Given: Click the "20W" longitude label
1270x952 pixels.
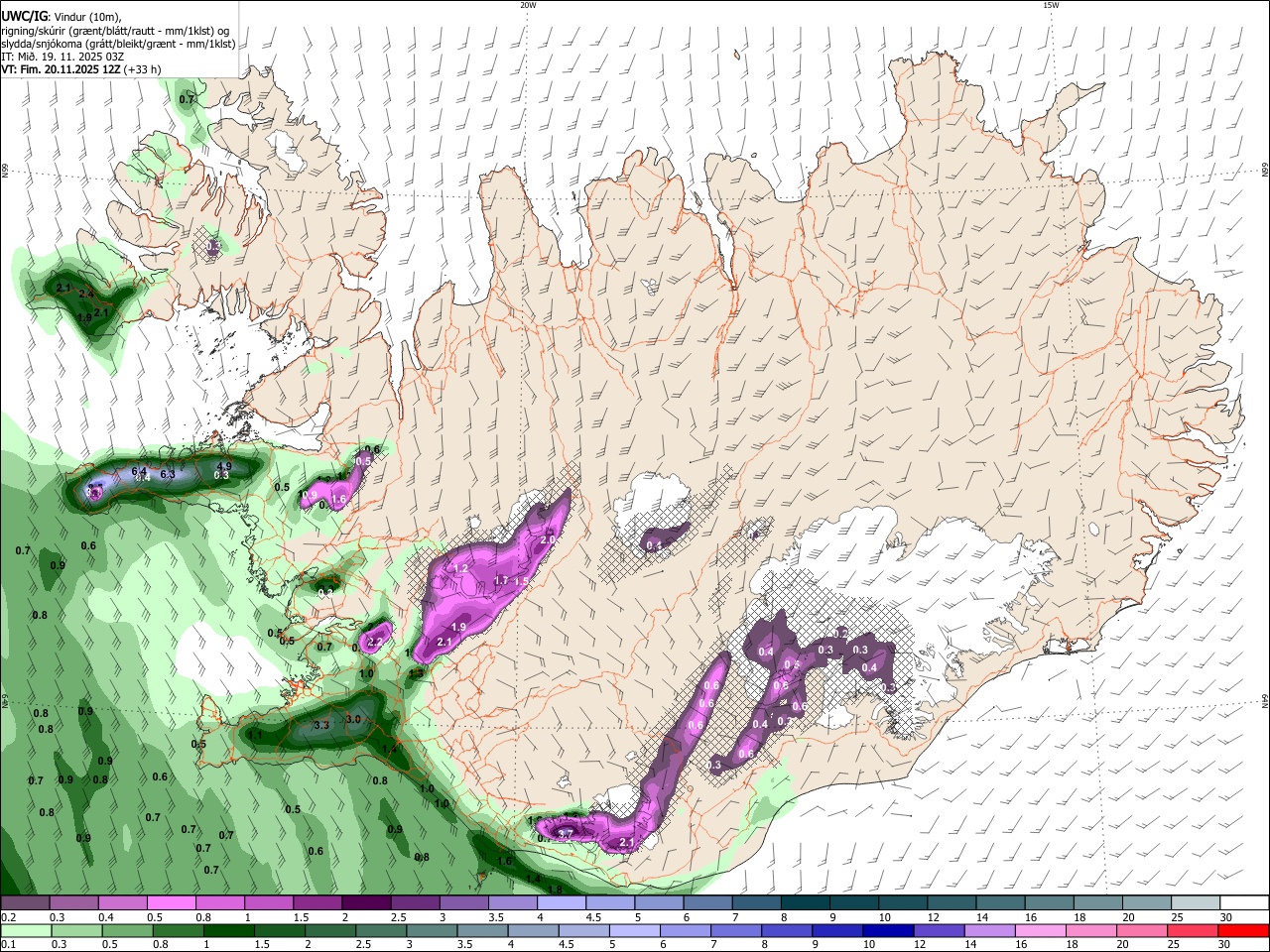Looking at the screenshot, I should point(528,5).
